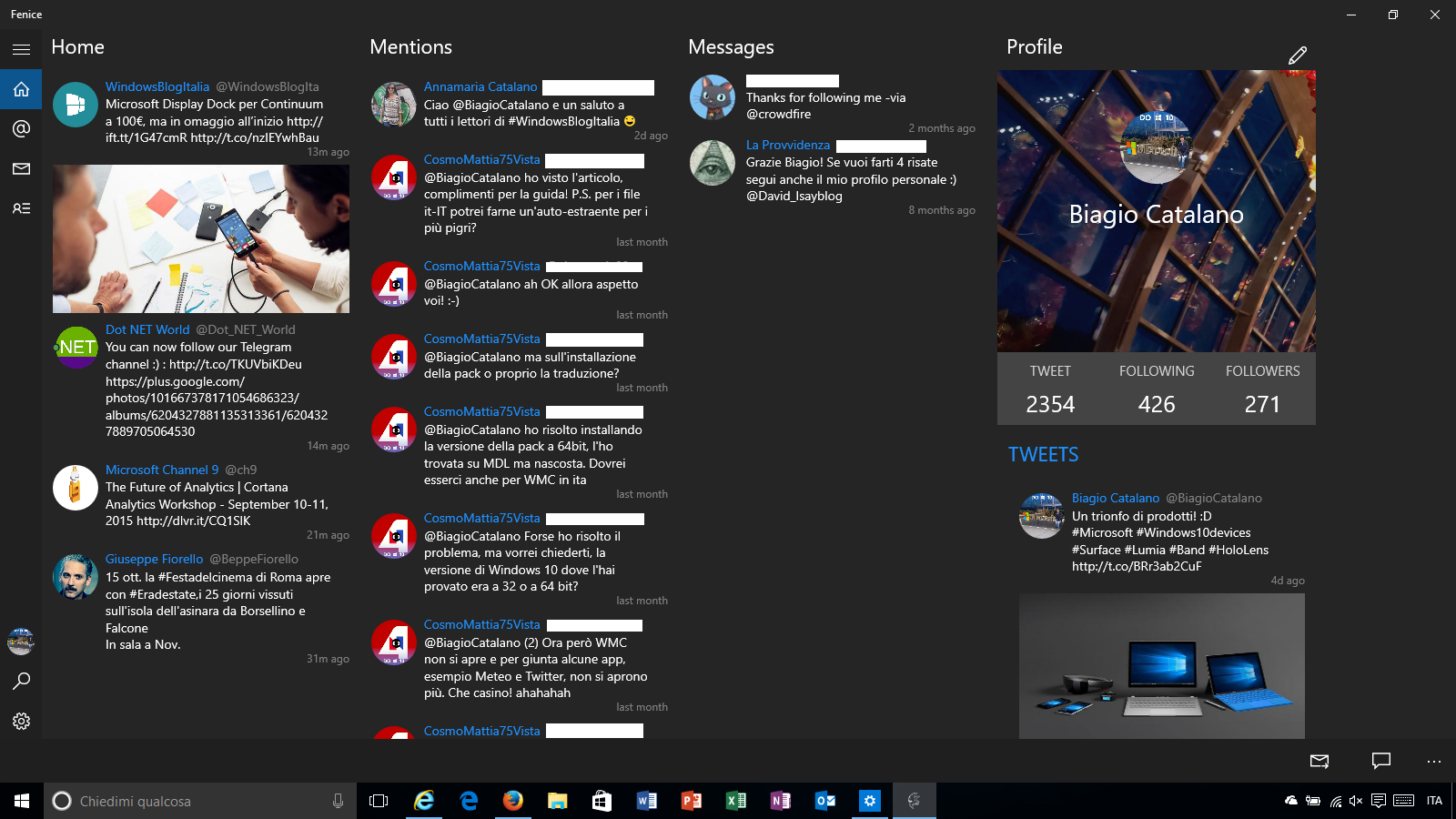Click the La Provvidenza avatar in Messages

[x=713, y=162]
